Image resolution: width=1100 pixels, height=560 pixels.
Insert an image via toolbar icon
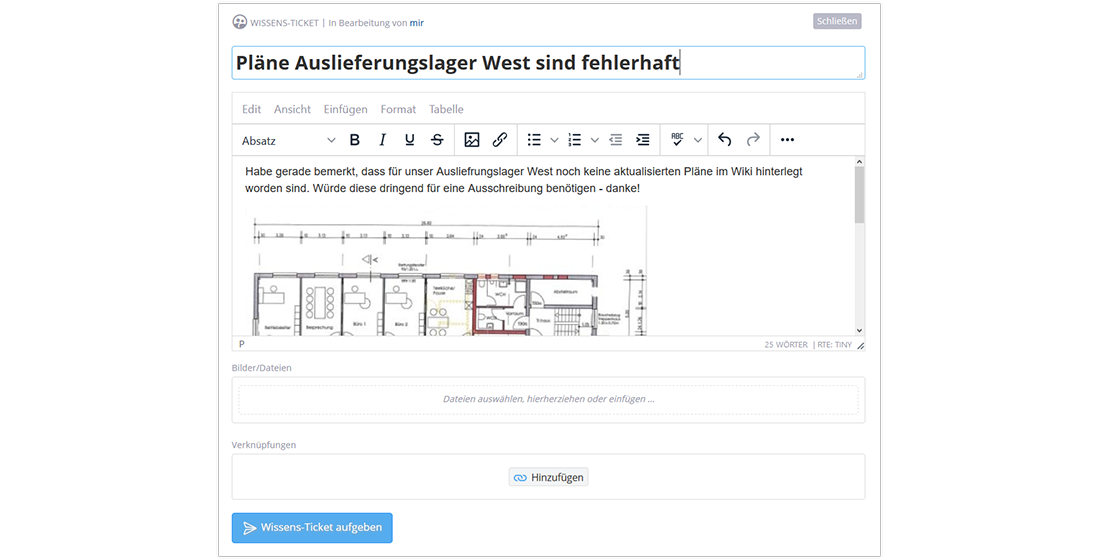(472, 140)
